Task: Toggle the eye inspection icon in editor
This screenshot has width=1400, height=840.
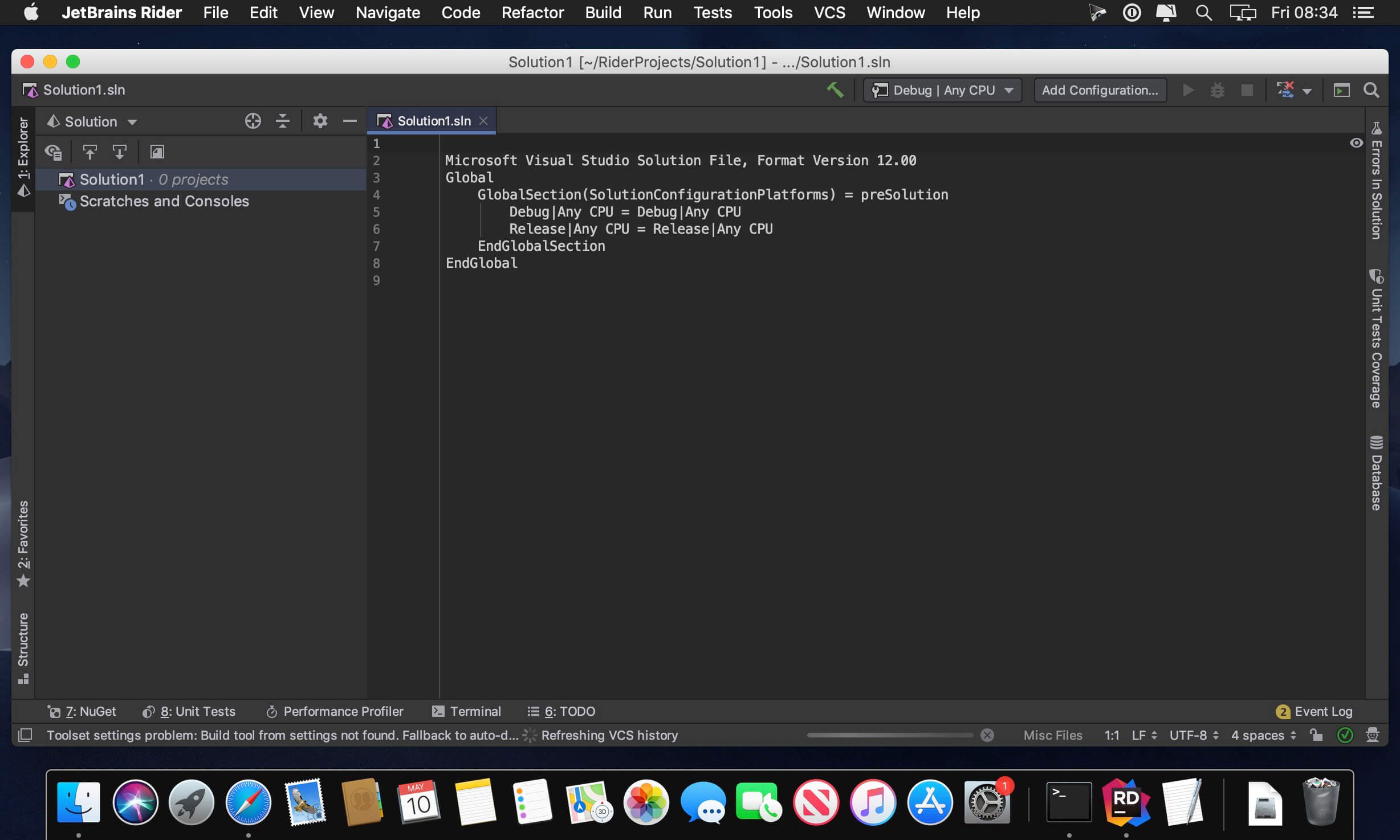Action: tap(1356, 143)
